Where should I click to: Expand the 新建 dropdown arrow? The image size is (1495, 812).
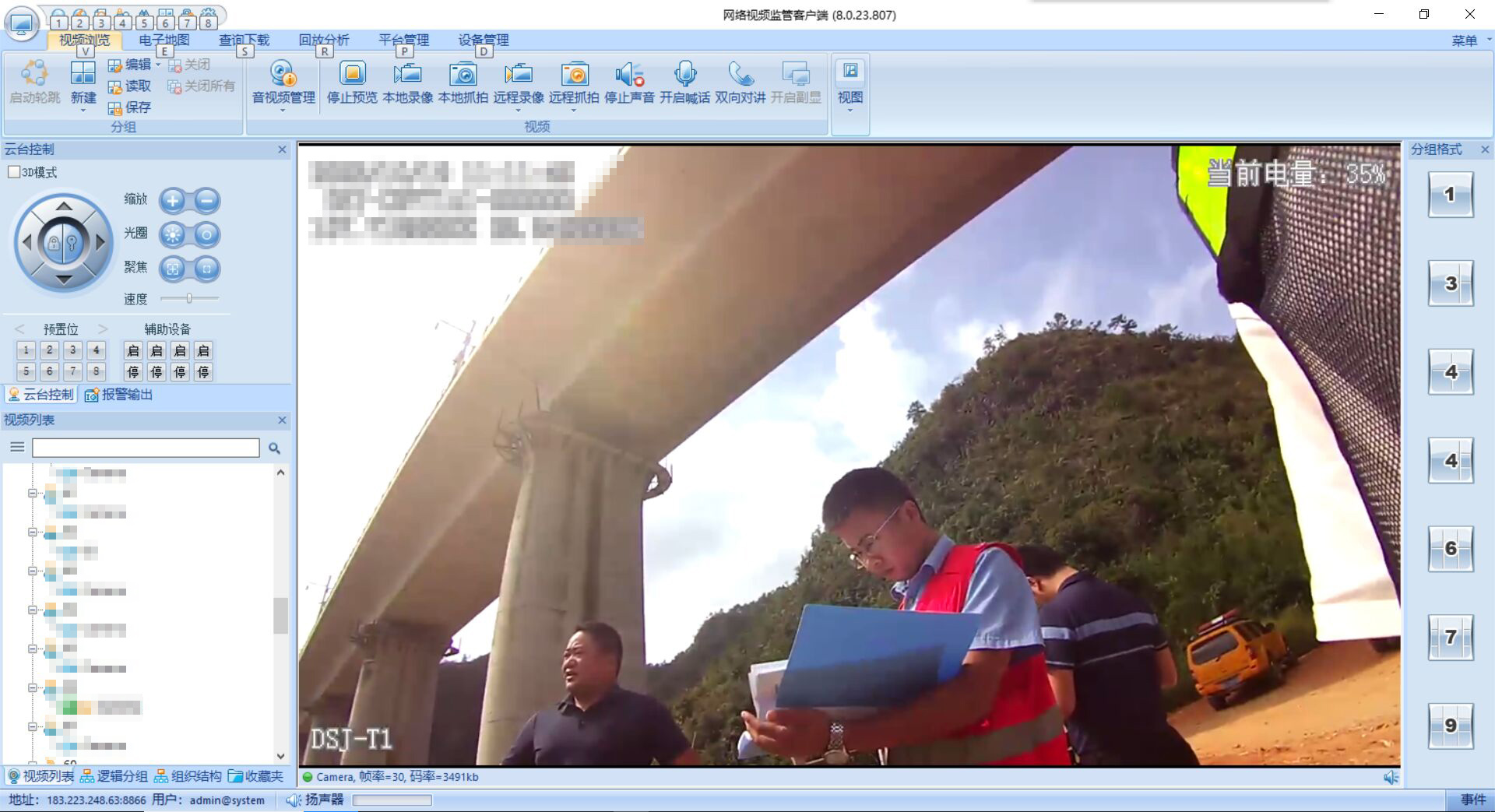[x=83, y=111]
